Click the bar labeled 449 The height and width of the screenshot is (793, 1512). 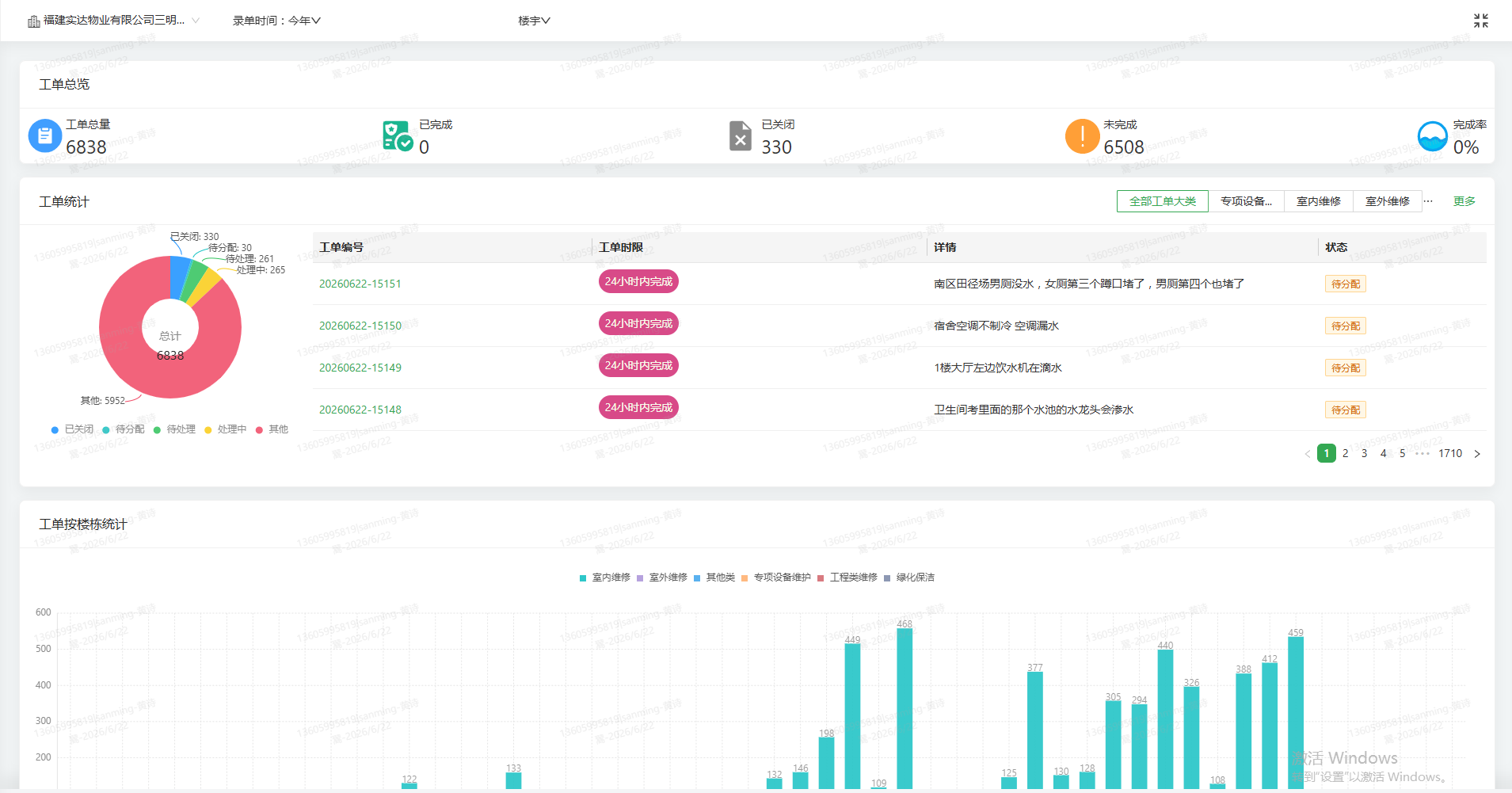click(852, 716)
